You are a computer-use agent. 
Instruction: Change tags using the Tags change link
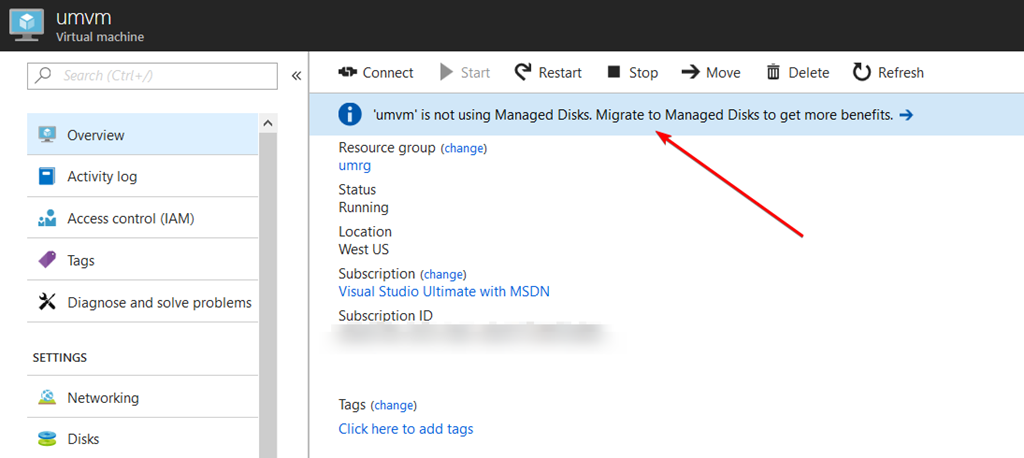point(394,405)
